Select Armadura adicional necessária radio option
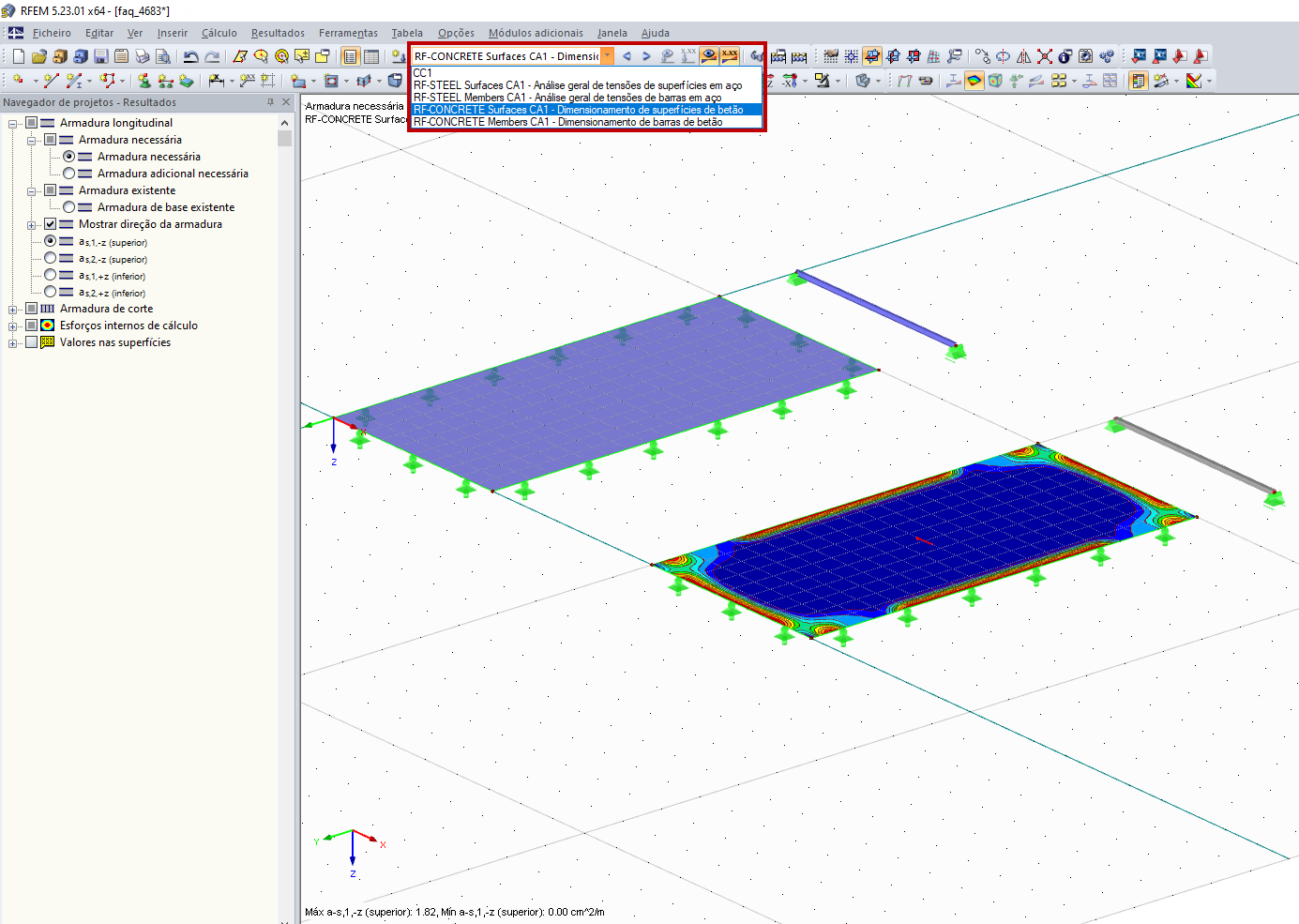Screen dimensions: 1299x924 [x=68, y=174]
